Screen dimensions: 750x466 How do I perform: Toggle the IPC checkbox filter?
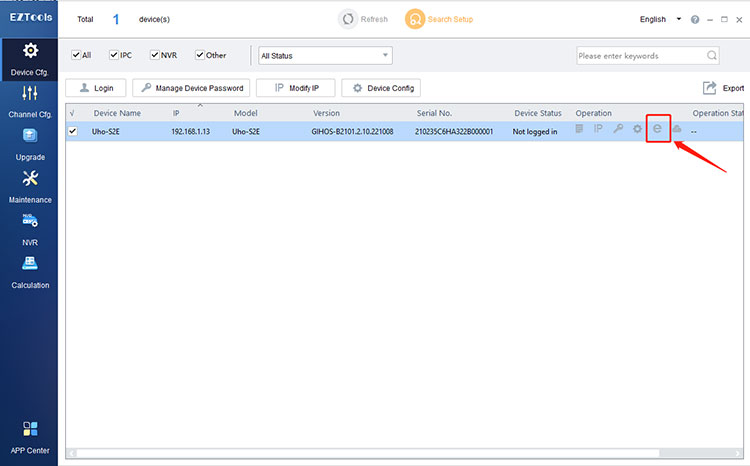[x=114, y=55]
